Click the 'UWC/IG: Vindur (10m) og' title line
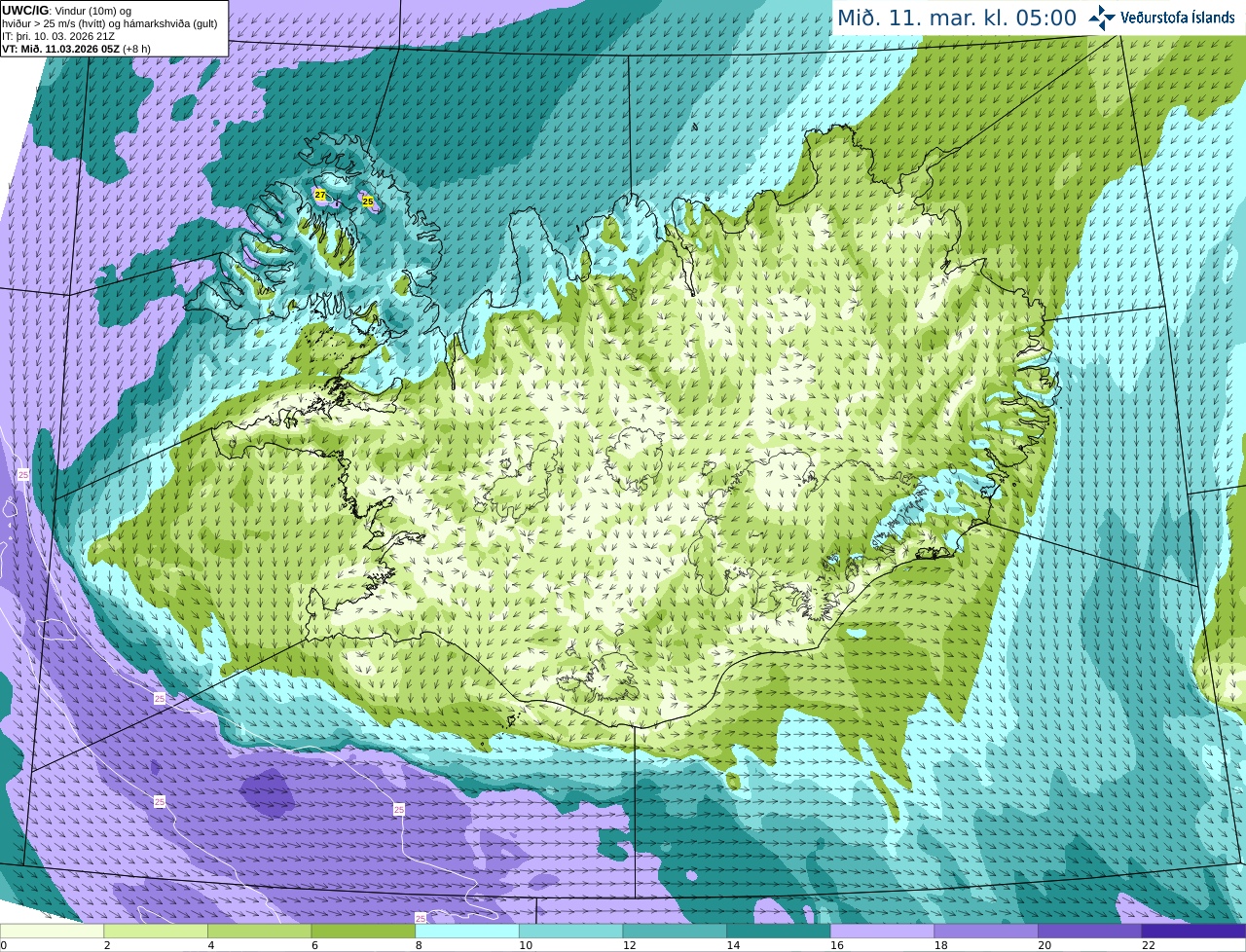The width and height of the screenshot is (1246, 952). pyautogui.click(x=67, y=11)
